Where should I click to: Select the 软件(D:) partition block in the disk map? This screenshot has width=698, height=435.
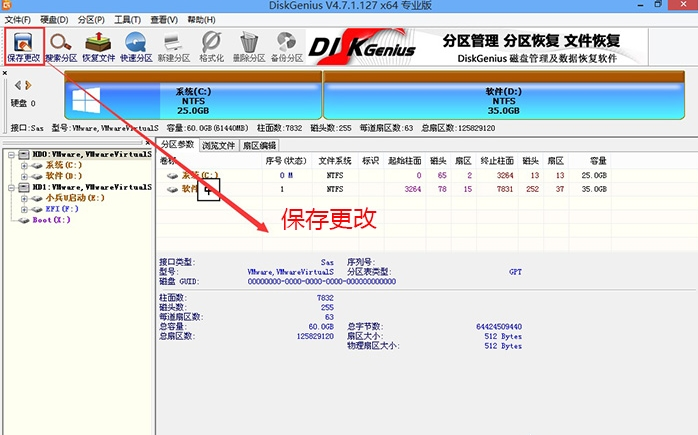(502, 99)
